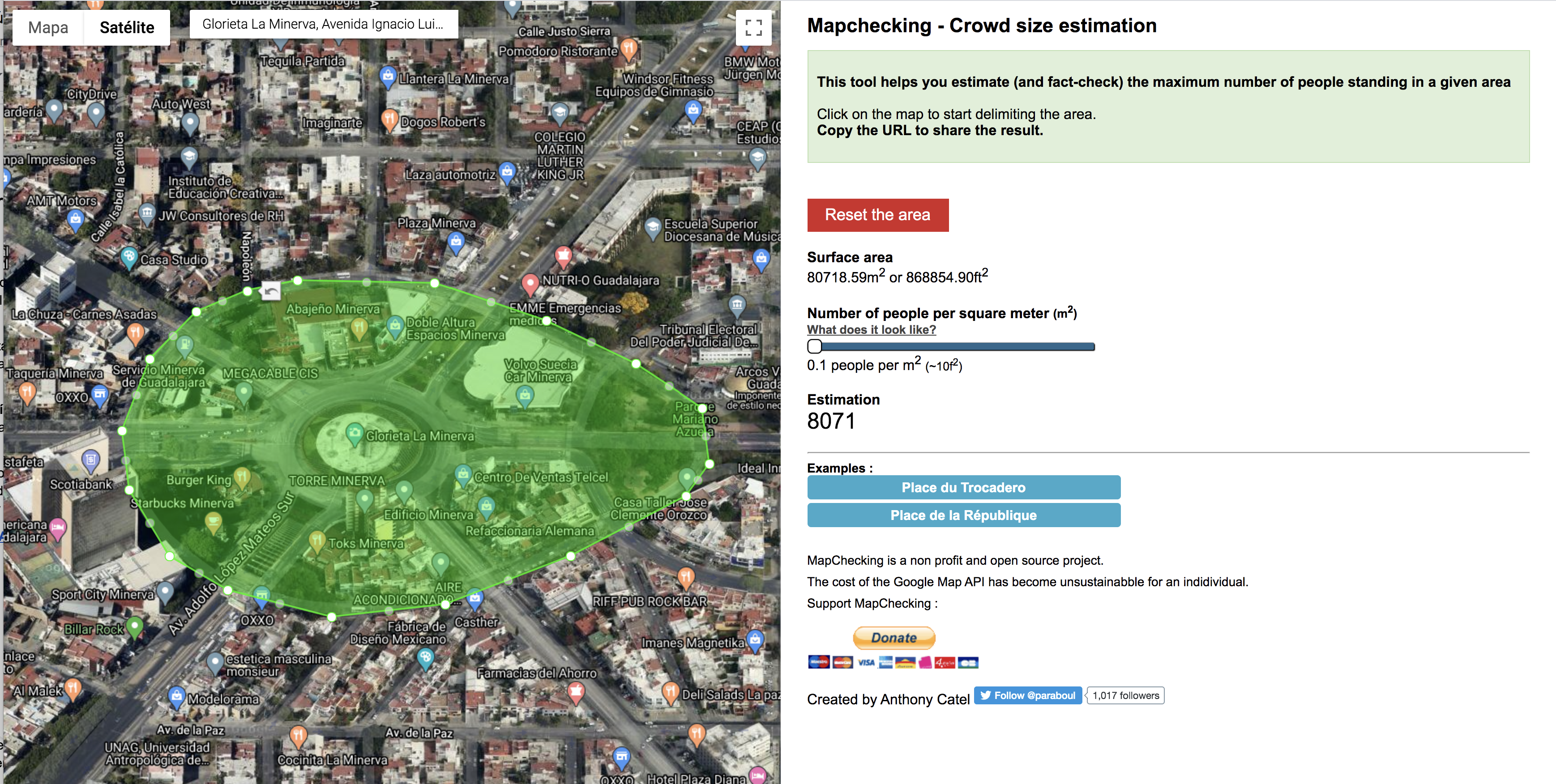Click the JW Consultores de RH marker
This screenshot has width=1556, height=784.
(x=147, y=214)
